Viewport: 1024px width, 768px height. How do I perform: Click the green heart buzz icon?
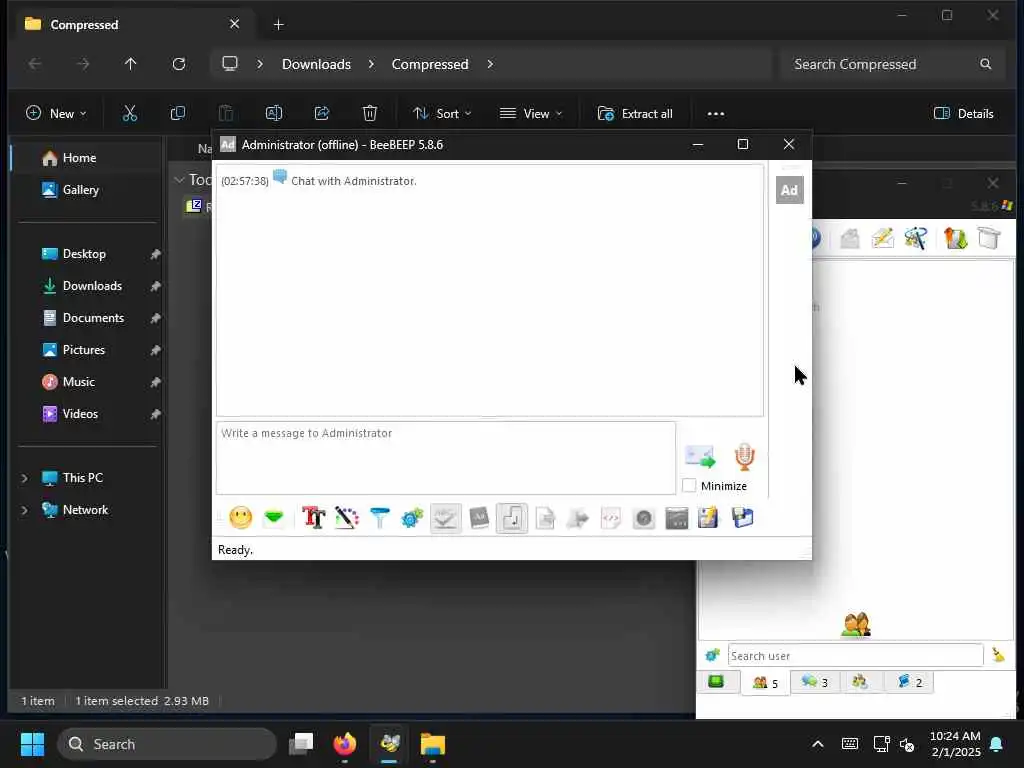pos(274,518)
